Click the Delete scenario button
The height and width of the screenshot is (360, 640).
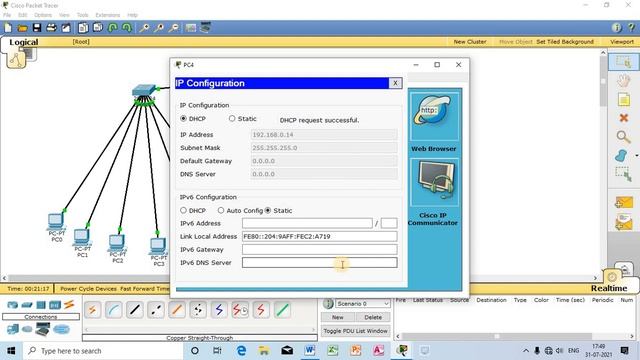point(373,317)
